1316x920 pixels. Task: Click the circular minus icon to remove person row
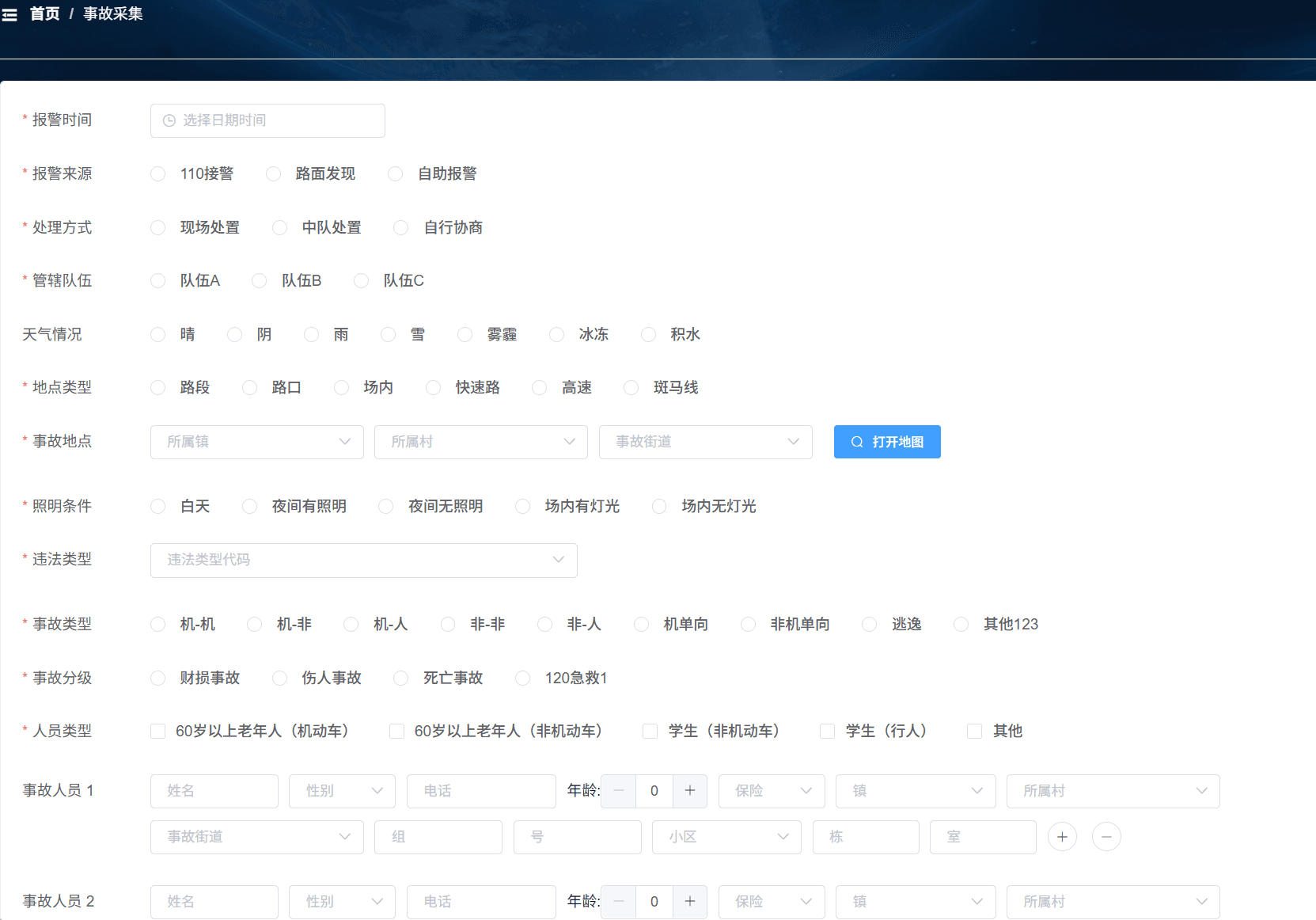pos(1106,837)
